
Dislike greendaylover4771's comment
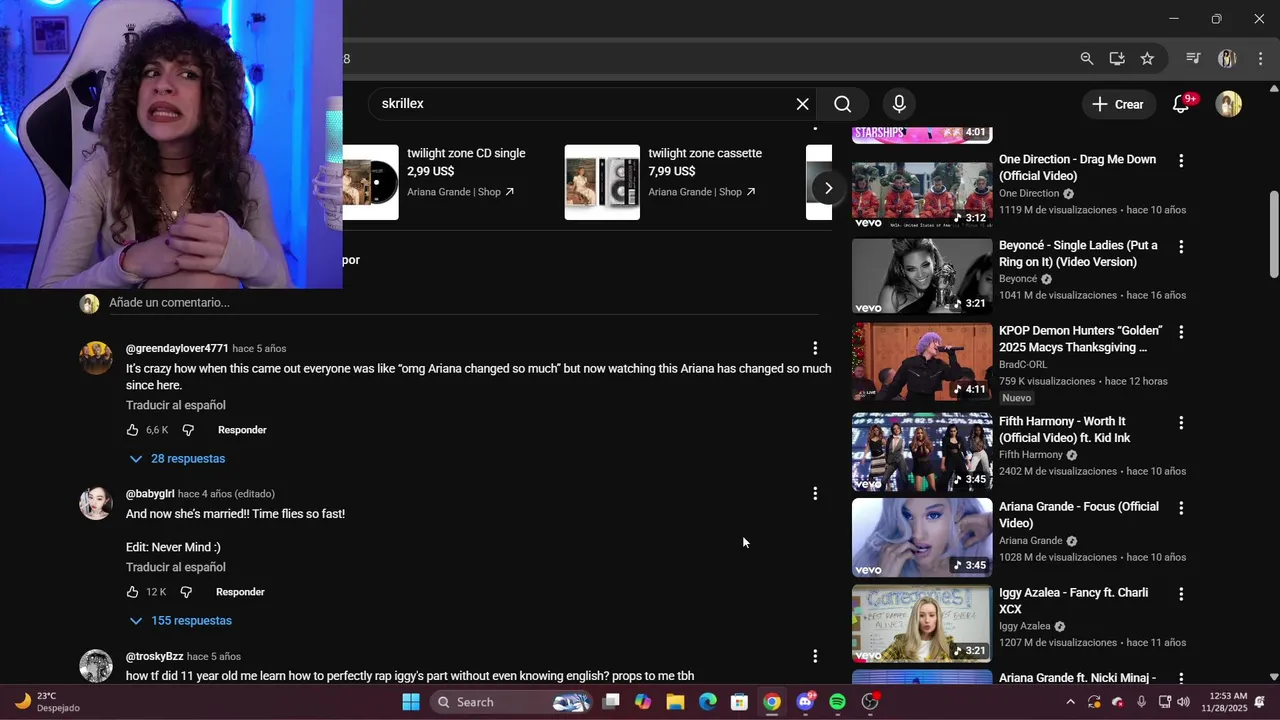(x=188, y=430)
